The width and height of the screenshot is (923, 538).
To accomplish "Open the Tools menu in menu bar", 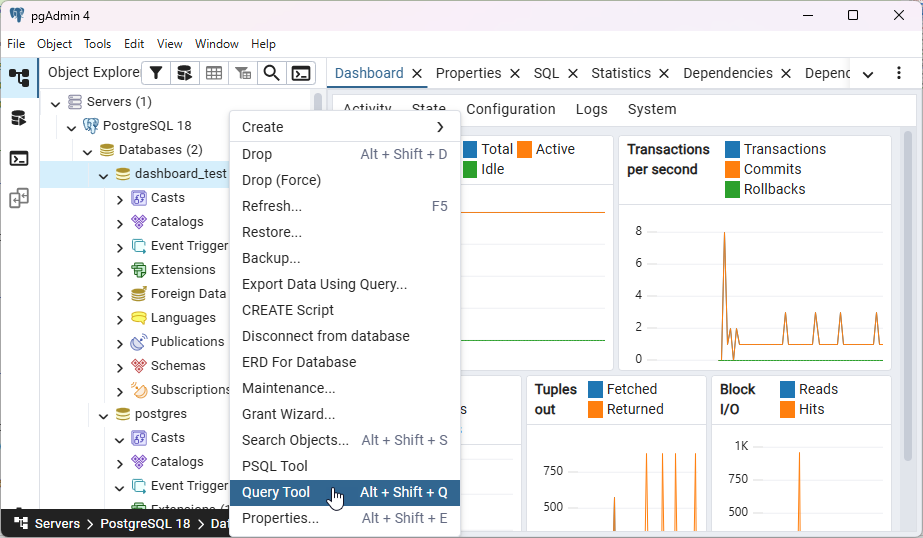I will [97, 44].
